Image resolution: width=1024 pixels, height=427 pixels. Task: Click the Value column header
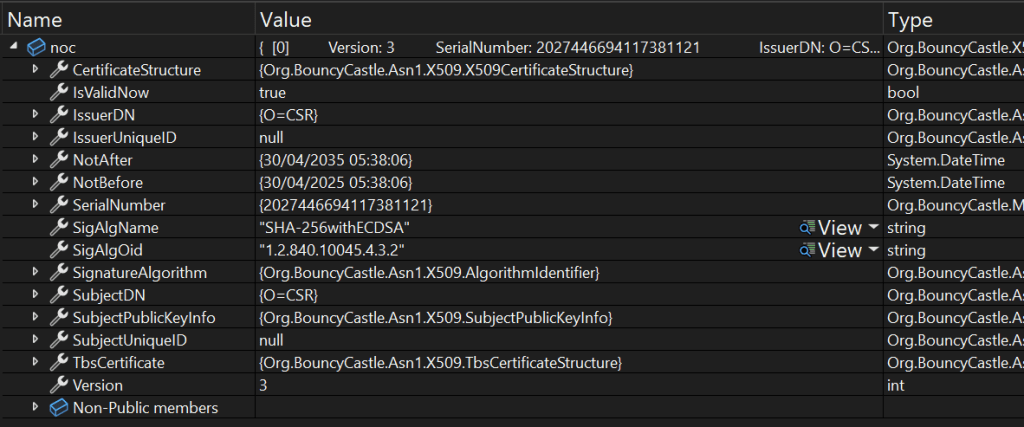coord(286,20)
